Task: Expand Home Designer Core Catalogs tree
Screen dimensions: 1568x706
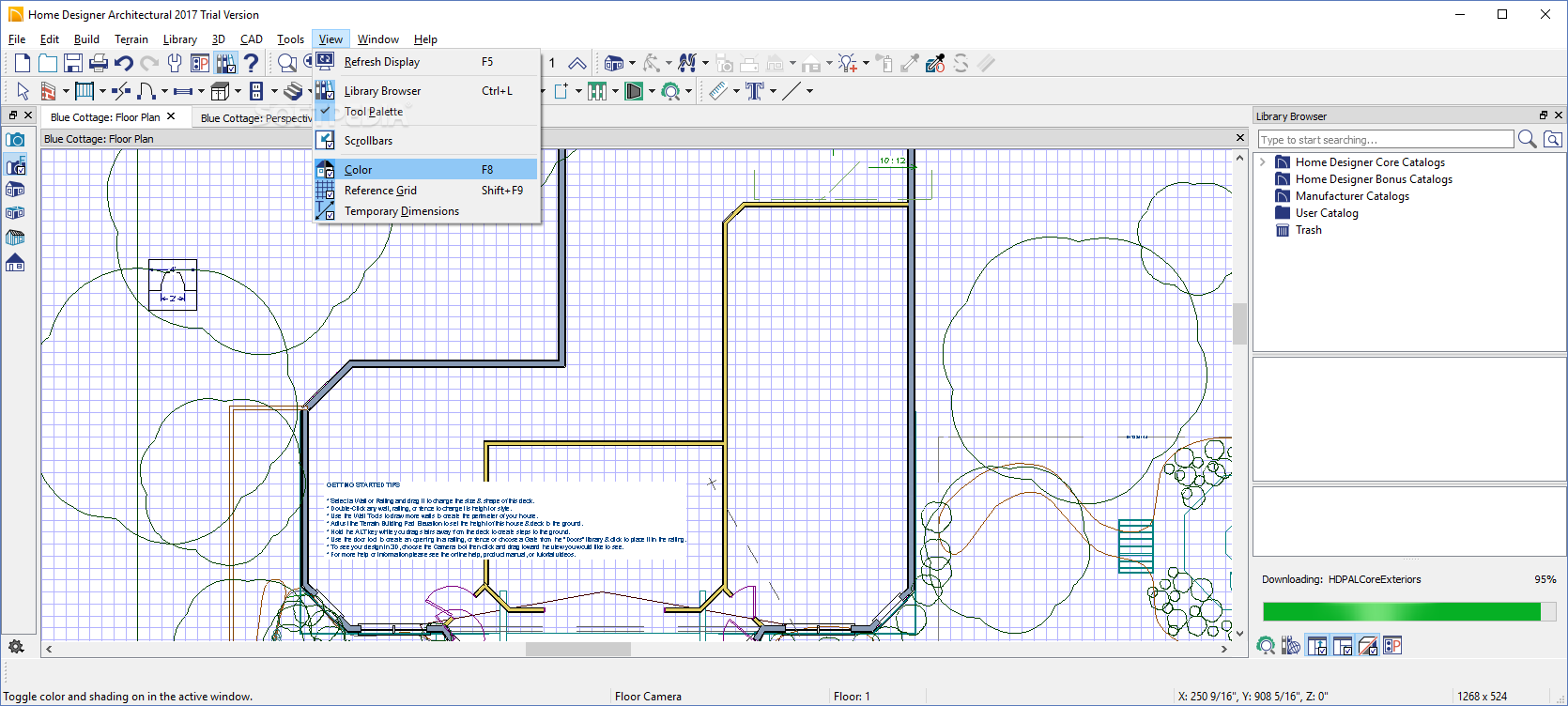Action: (x=1263, y=162)
